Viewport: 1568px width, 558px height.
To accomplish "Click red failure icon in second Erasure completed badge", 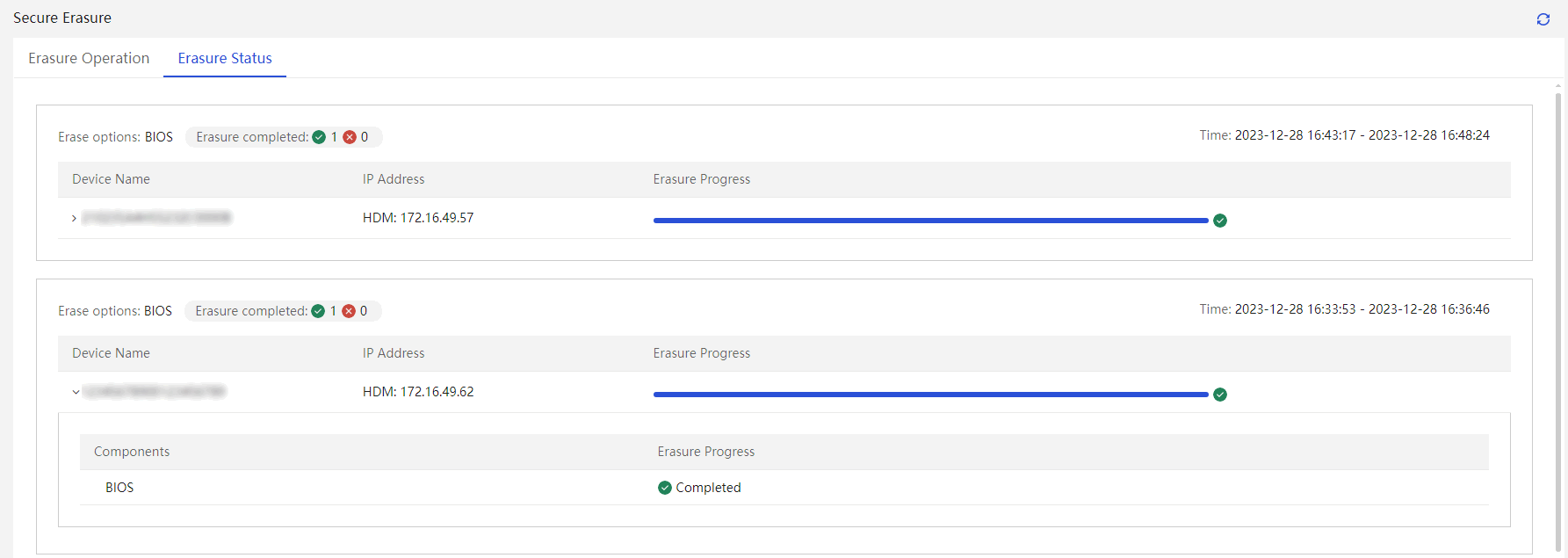I will click(349, 311).
